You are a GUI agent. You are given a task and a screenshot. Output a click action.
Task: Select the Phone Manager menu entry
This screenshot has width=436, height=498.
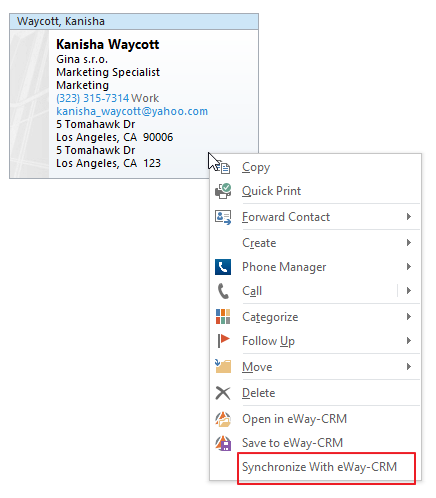(315, 267)
